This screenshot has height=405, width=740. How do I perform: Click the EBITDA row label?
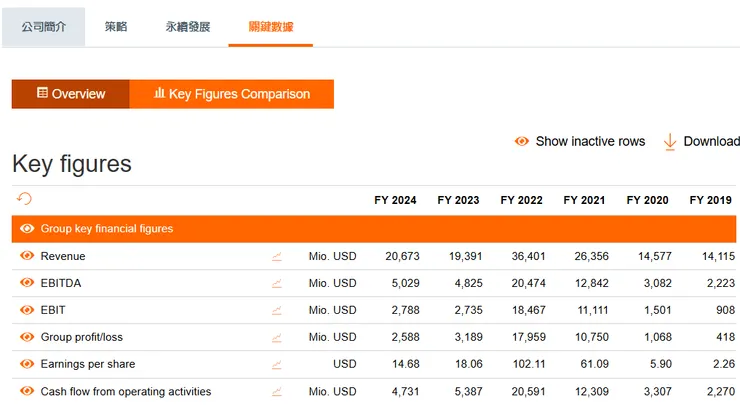click(x=61, y=283)
